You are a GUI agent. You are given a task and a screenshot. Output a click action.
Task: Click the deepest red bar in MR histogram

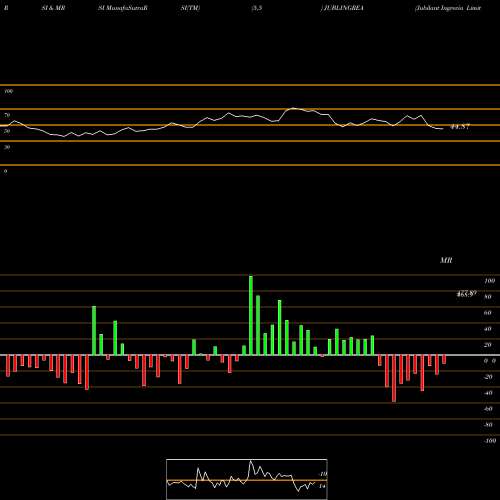tap(394, 379)
